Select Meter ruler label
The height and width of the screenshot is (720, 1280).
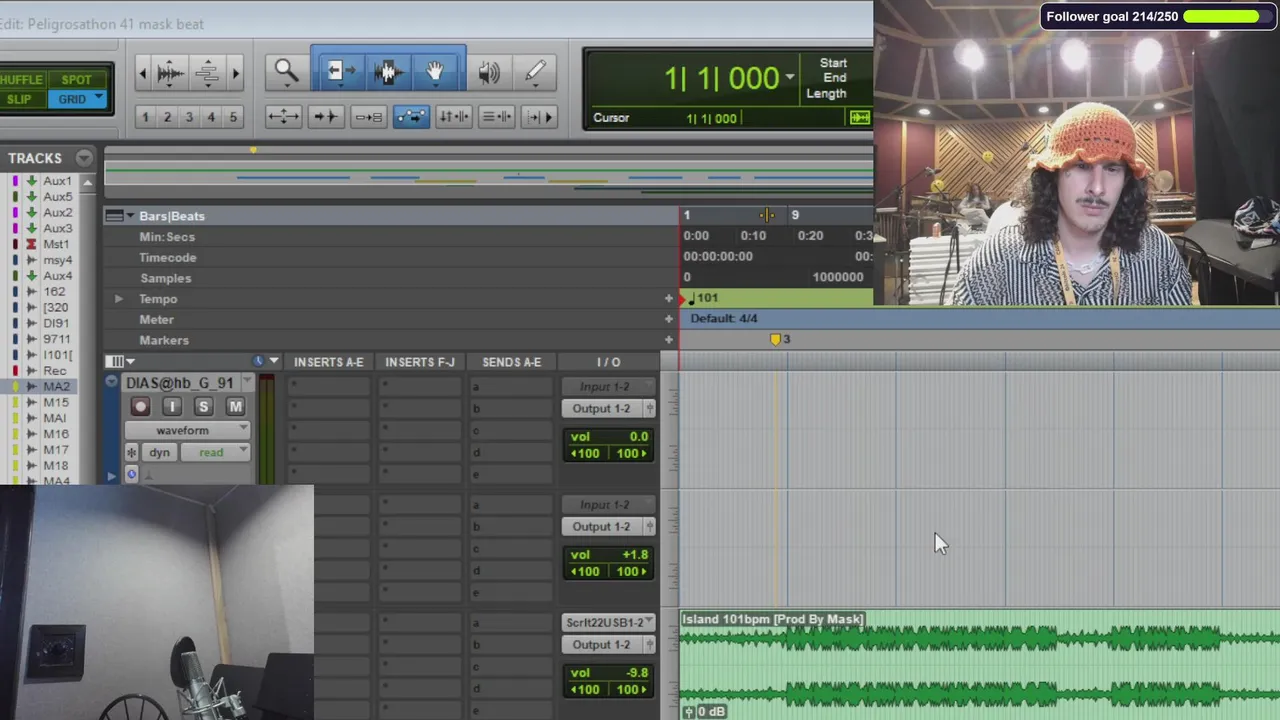(x=156, y=320)
